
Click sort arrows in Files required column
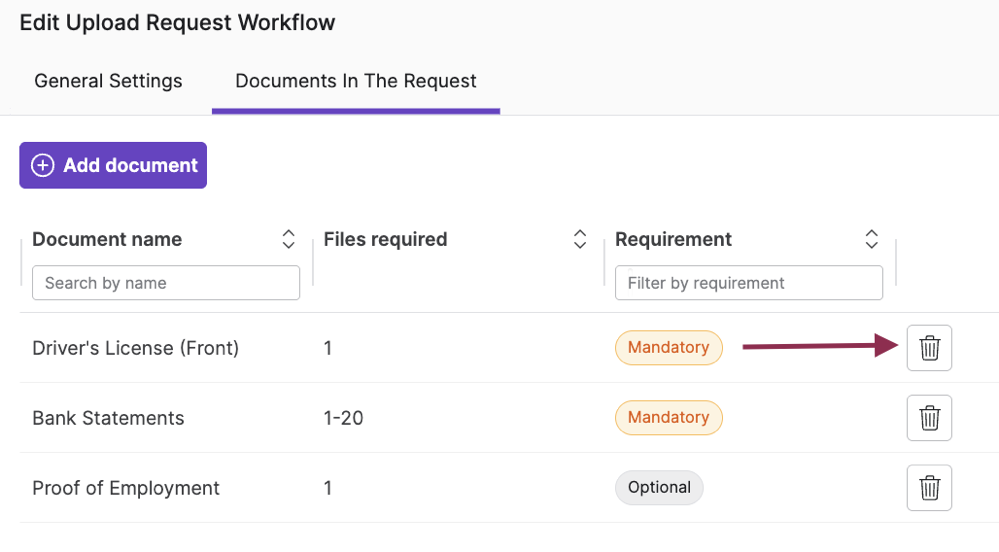[x=579, y=239]
